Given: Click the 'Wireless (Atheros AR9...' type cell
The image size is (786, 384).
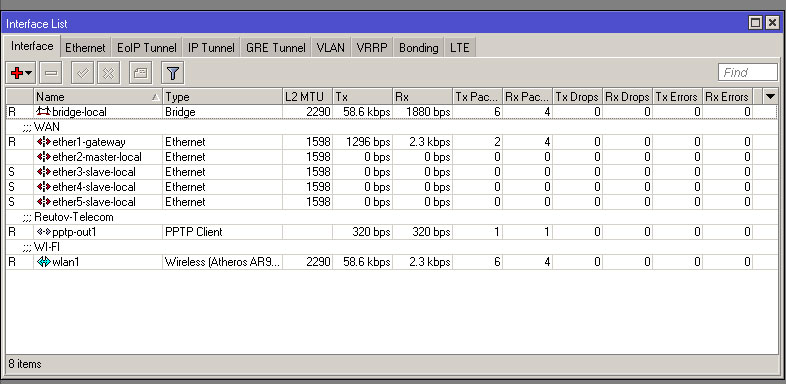Looking at the screenshot, I should tap(223, 262).
